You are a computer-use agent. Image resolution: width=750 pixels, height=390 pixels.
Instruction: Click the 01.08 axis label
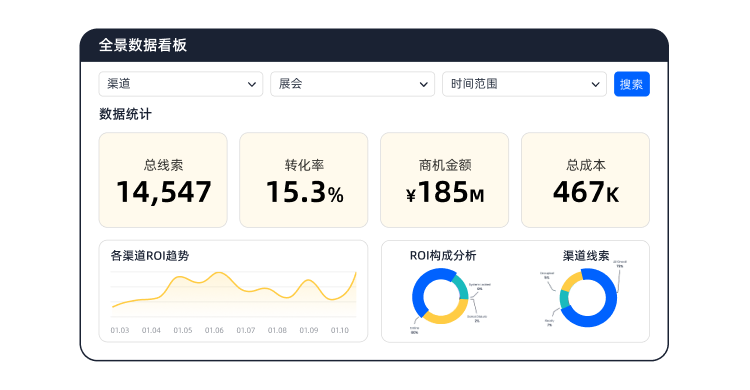(277, 330)
